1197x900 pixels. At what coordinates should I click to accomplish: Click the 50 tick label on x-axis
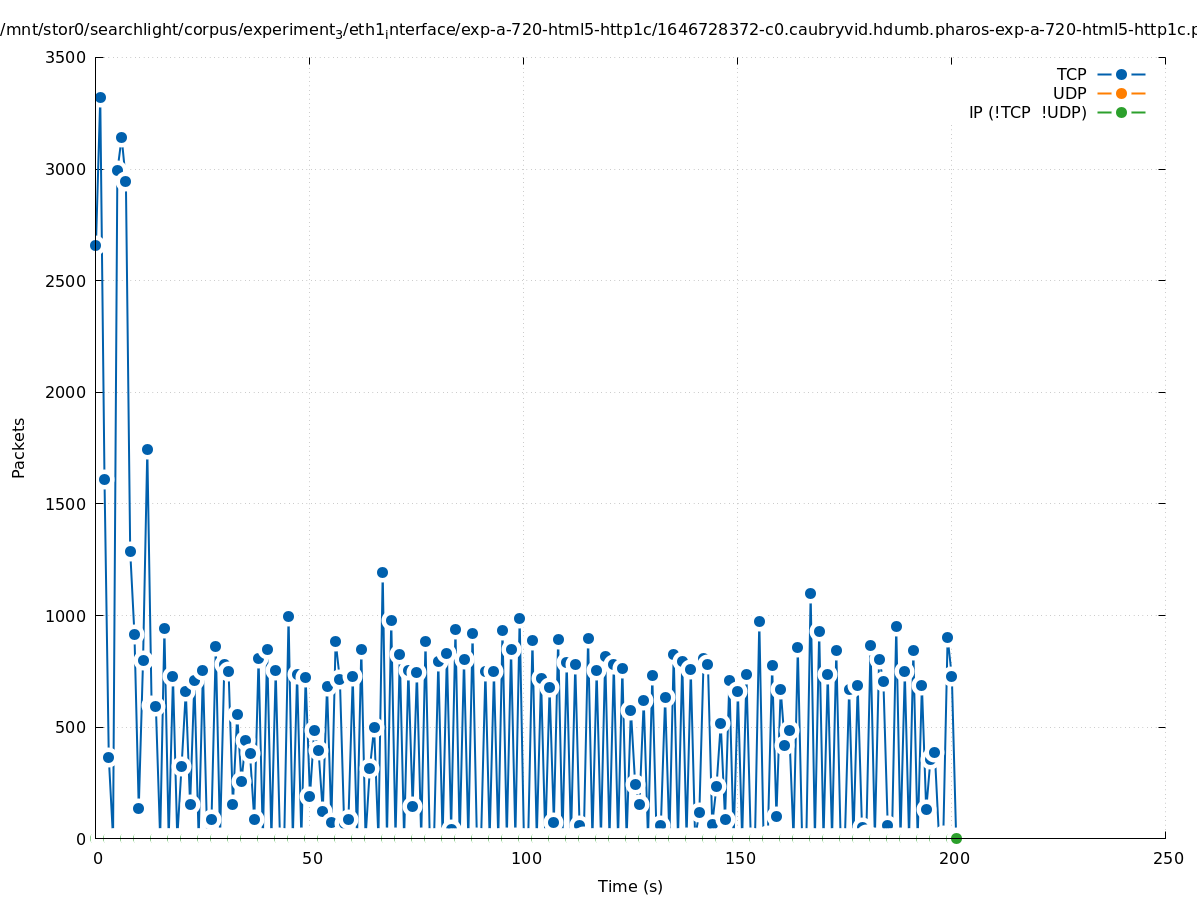pyautogui.click(x=310, y=858)
